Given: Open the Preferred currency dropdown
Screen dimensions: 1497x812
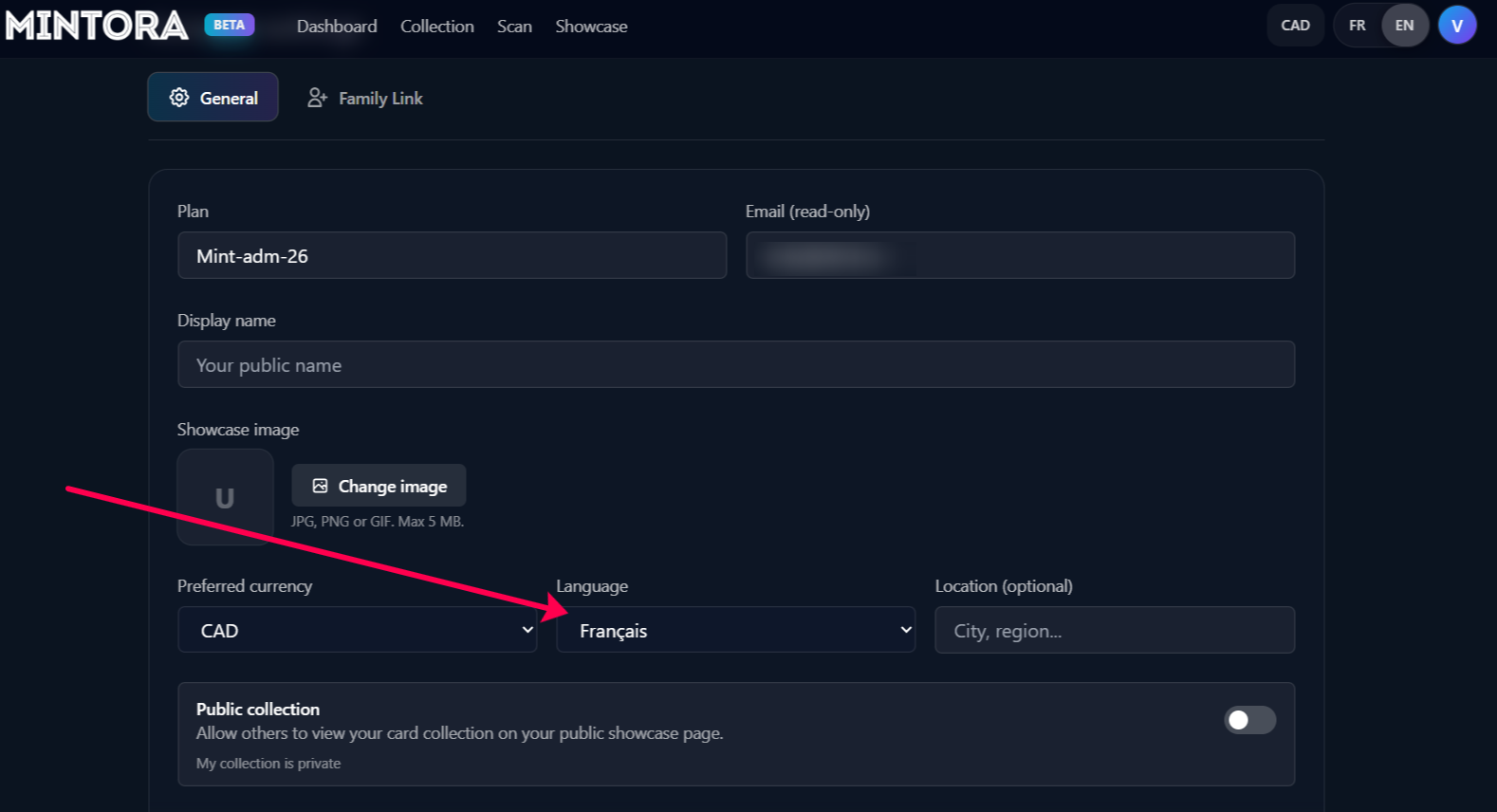Looking at the screenshot, I should click(357, 630).
